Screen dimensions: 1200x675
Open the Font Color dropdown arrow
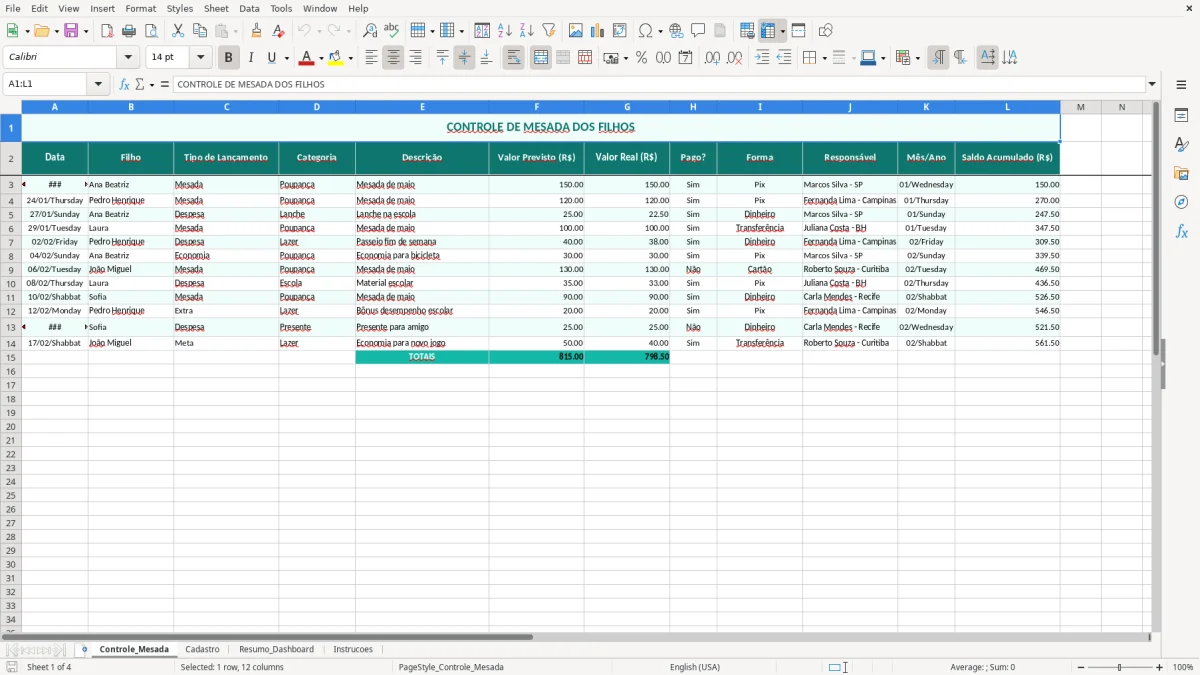pos(321,58)
